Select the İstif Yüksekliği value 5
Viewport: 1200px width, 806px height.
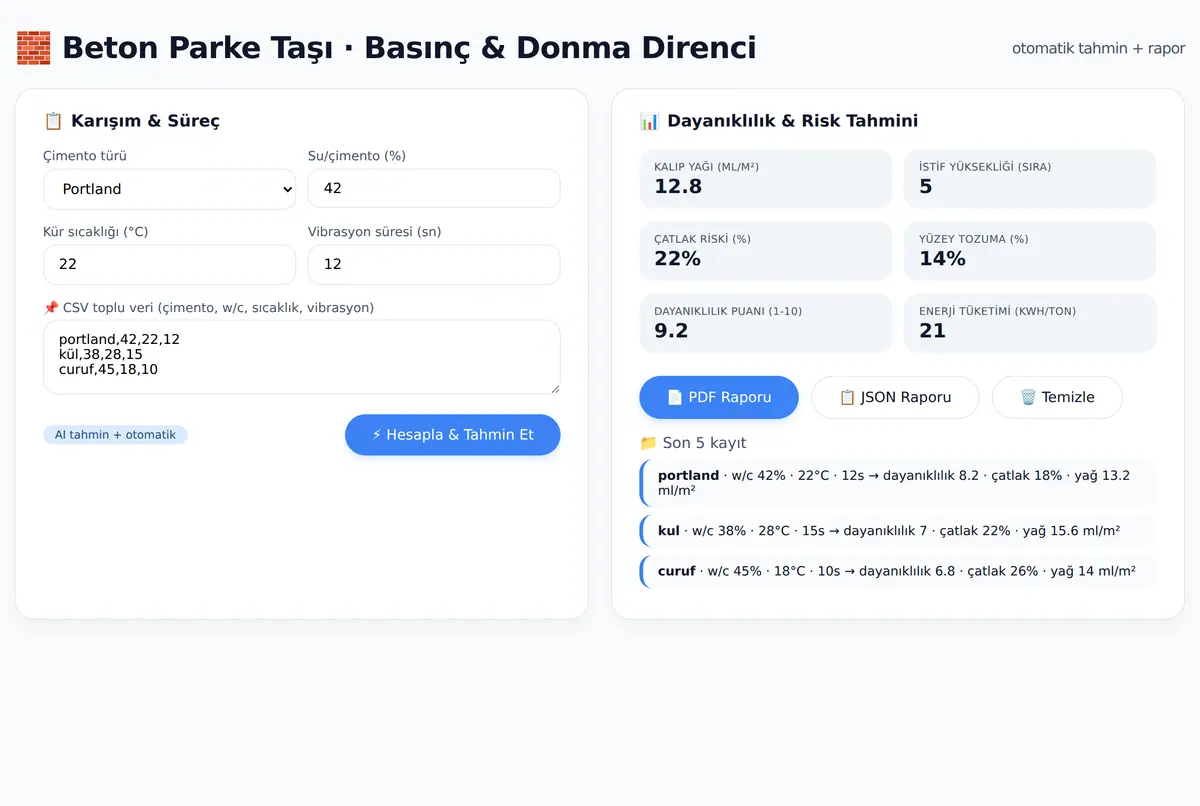pyautogui.click(x=926, y=187)
